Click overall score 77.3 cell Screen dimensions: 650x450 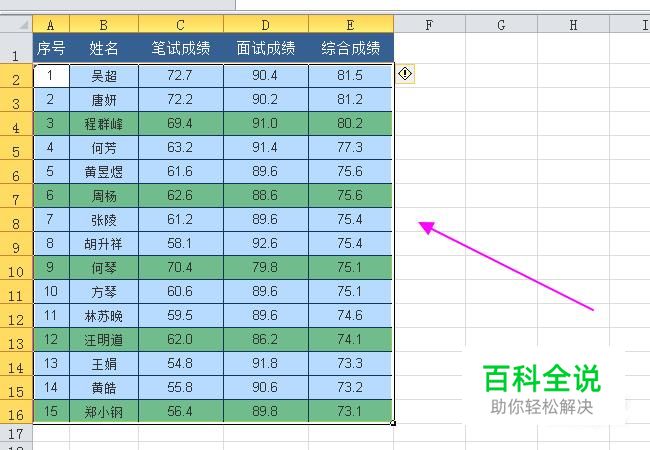pyautogui.click(x=351, y=148)
